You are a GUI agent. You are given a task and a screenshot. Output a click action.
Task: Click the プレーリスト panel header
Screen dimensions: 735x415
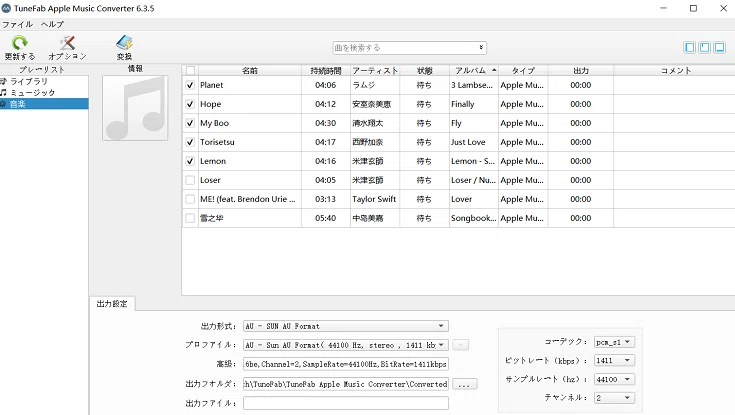coord(42,69)
